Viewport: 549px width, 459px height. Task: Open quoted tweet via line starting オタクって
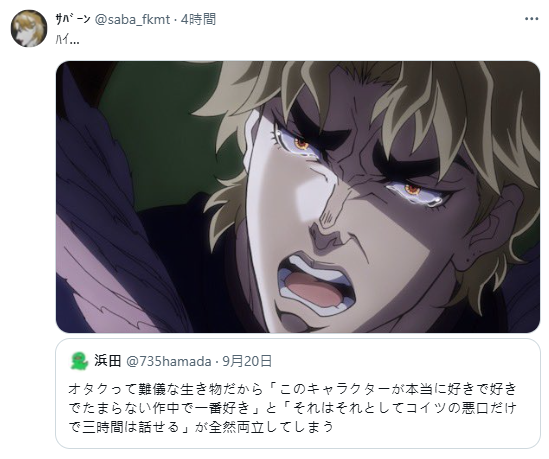pos(292,389)
